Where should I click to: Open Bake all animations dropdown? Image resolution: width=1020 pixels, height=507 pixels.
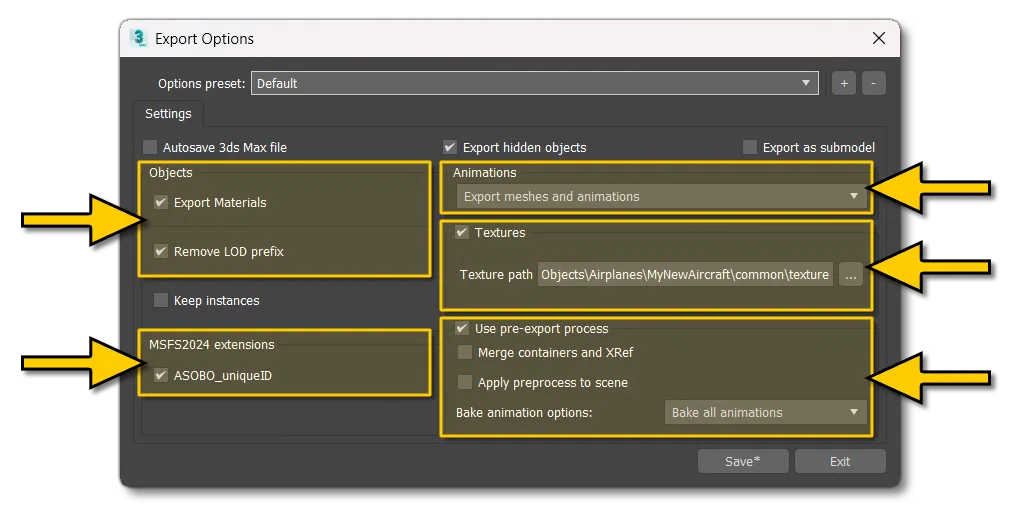tap(766, 413)
